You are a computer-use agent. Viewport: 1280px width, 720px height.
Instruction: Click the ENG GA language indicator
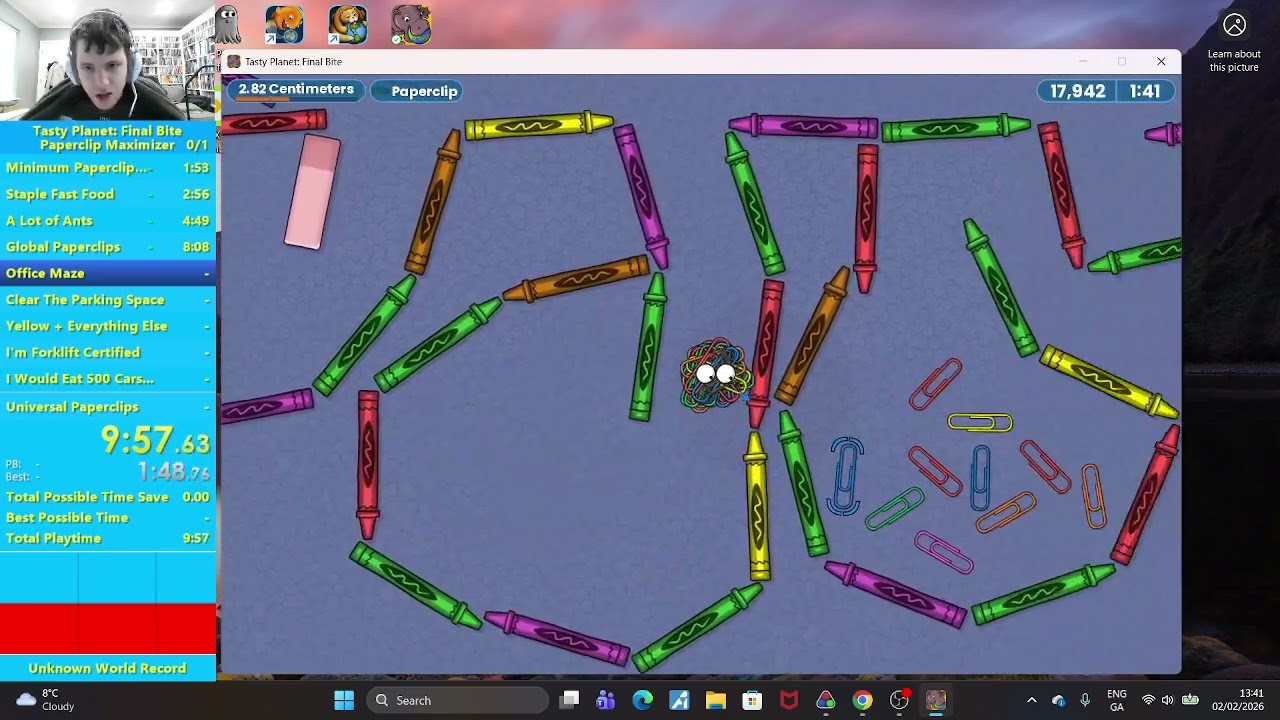(1117, 700)
